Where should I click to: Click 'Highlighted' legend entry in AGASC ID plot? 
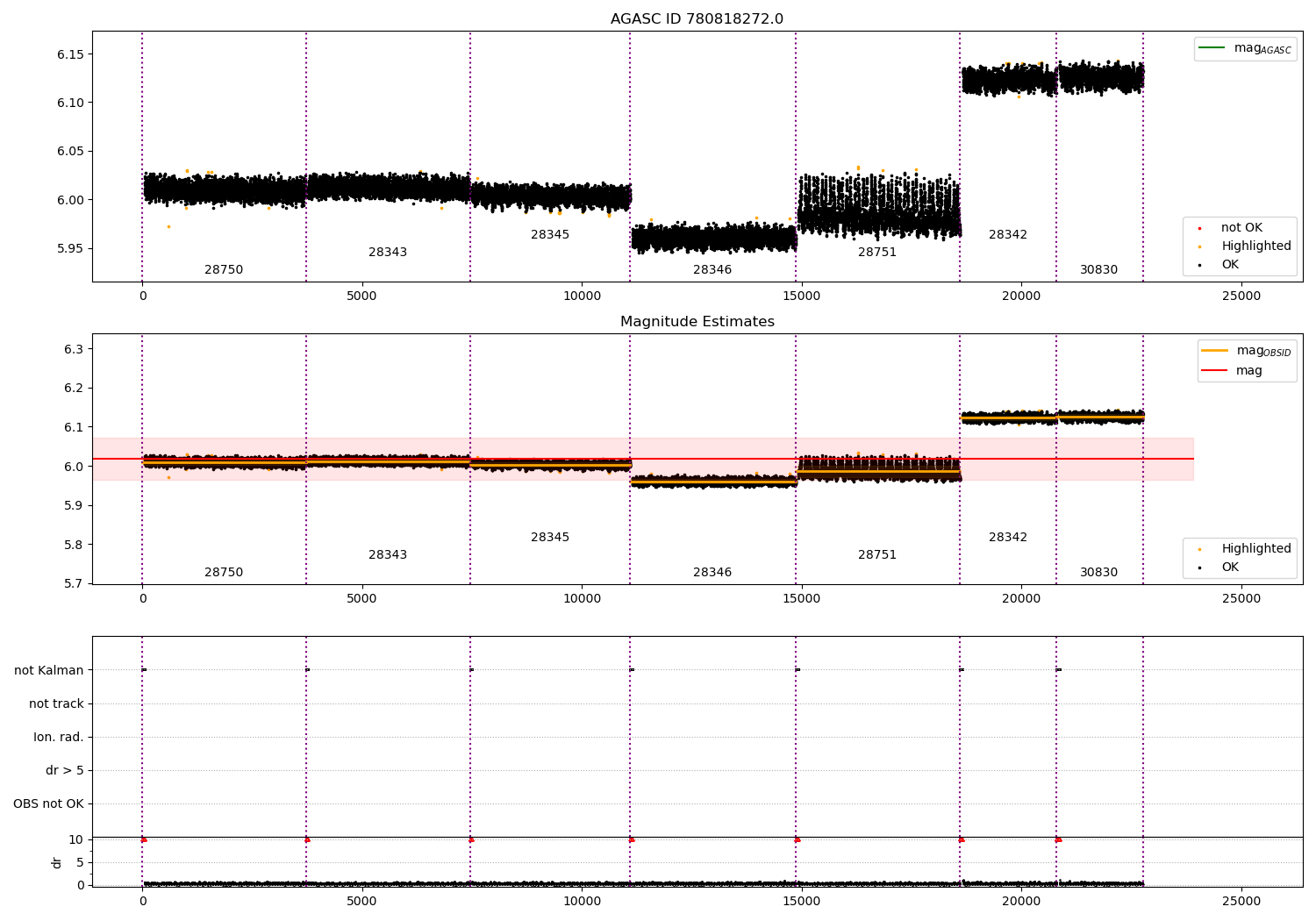click(x=1245, y=246)
